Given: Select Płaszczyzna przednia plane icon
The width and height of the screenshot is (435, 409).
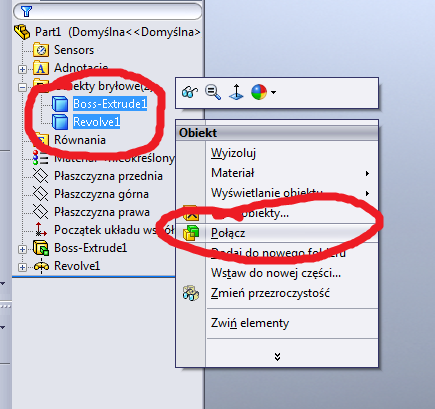Looking at the screenshot, I should [41, 176].
